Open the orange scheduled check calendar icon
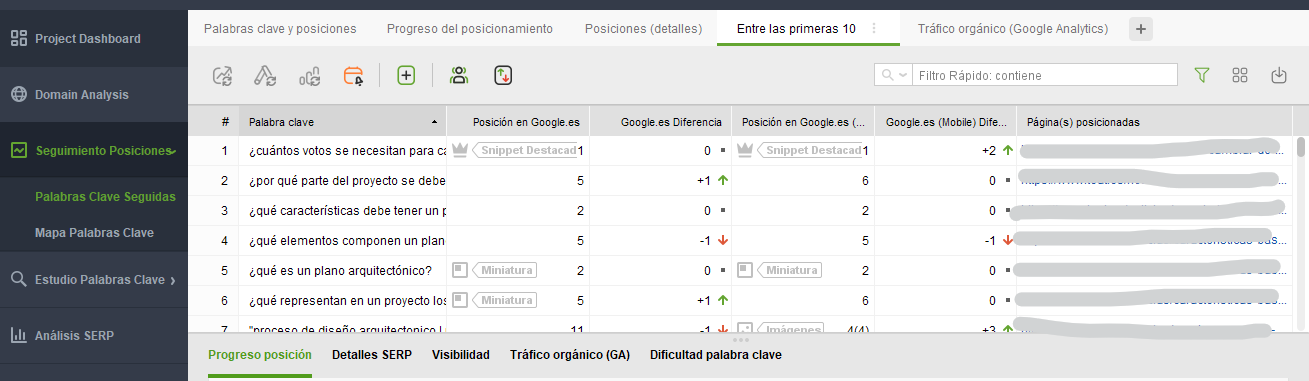 [x=354, y=75]
